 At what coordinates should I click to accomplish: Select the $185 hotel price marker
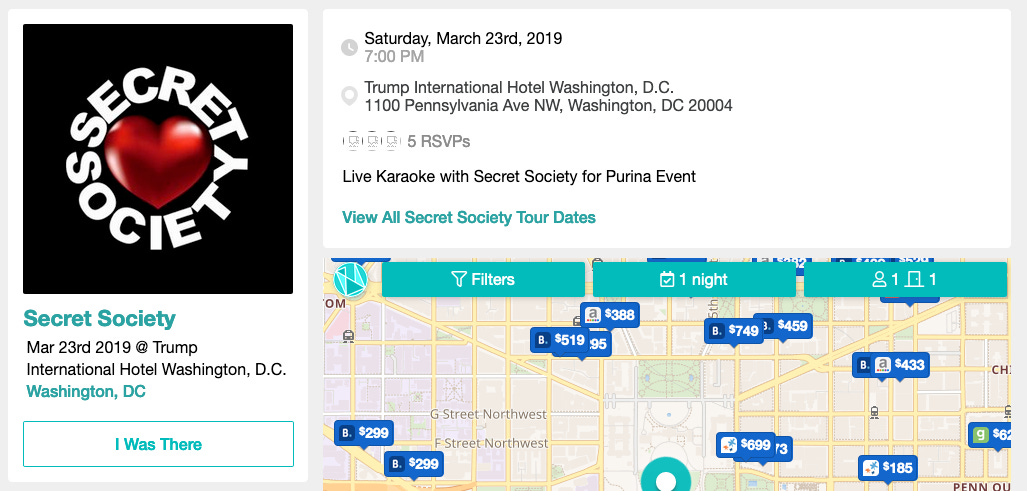pos(888,467)
